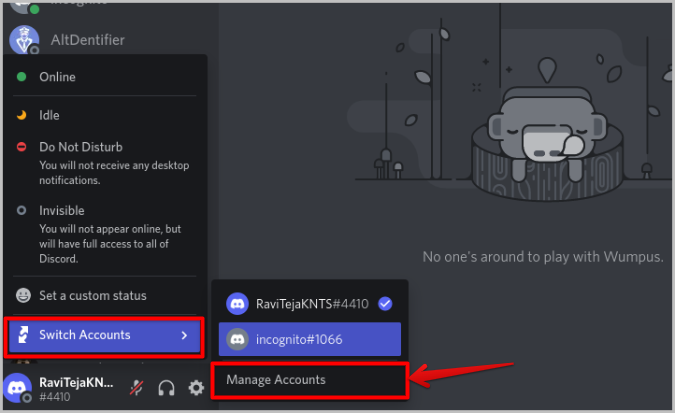The image size is (675, 413).
Task: Click the 'No one's around to play with Wumpus' text
Action: [x=542, y=257]
